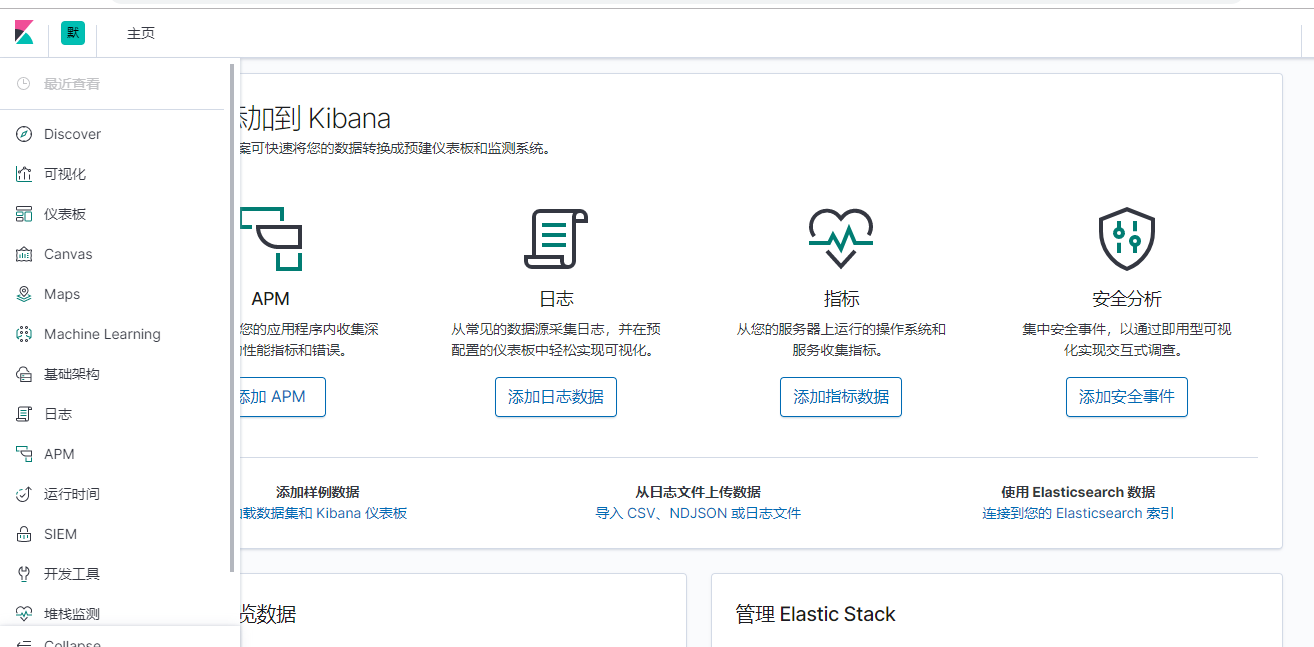The height and width of the screenshot is (647, 1314).
Task: Click the 添加 APM button
Action: point(283,397)
